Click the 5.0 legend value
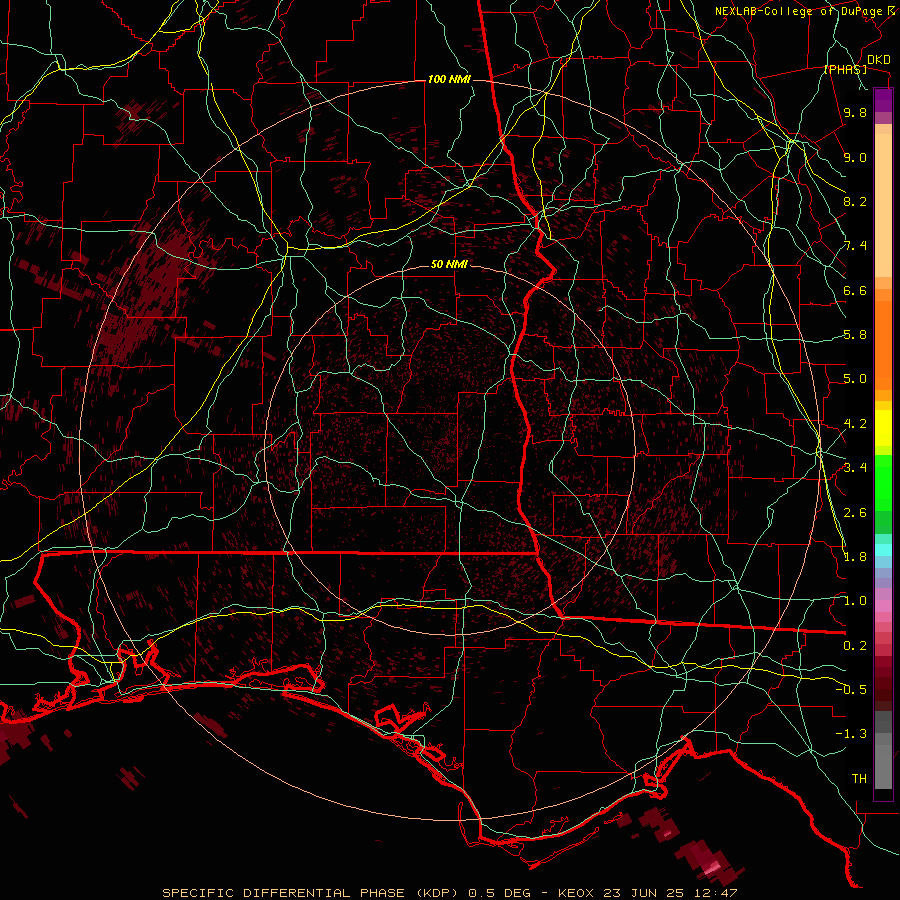 coord(855,379)
